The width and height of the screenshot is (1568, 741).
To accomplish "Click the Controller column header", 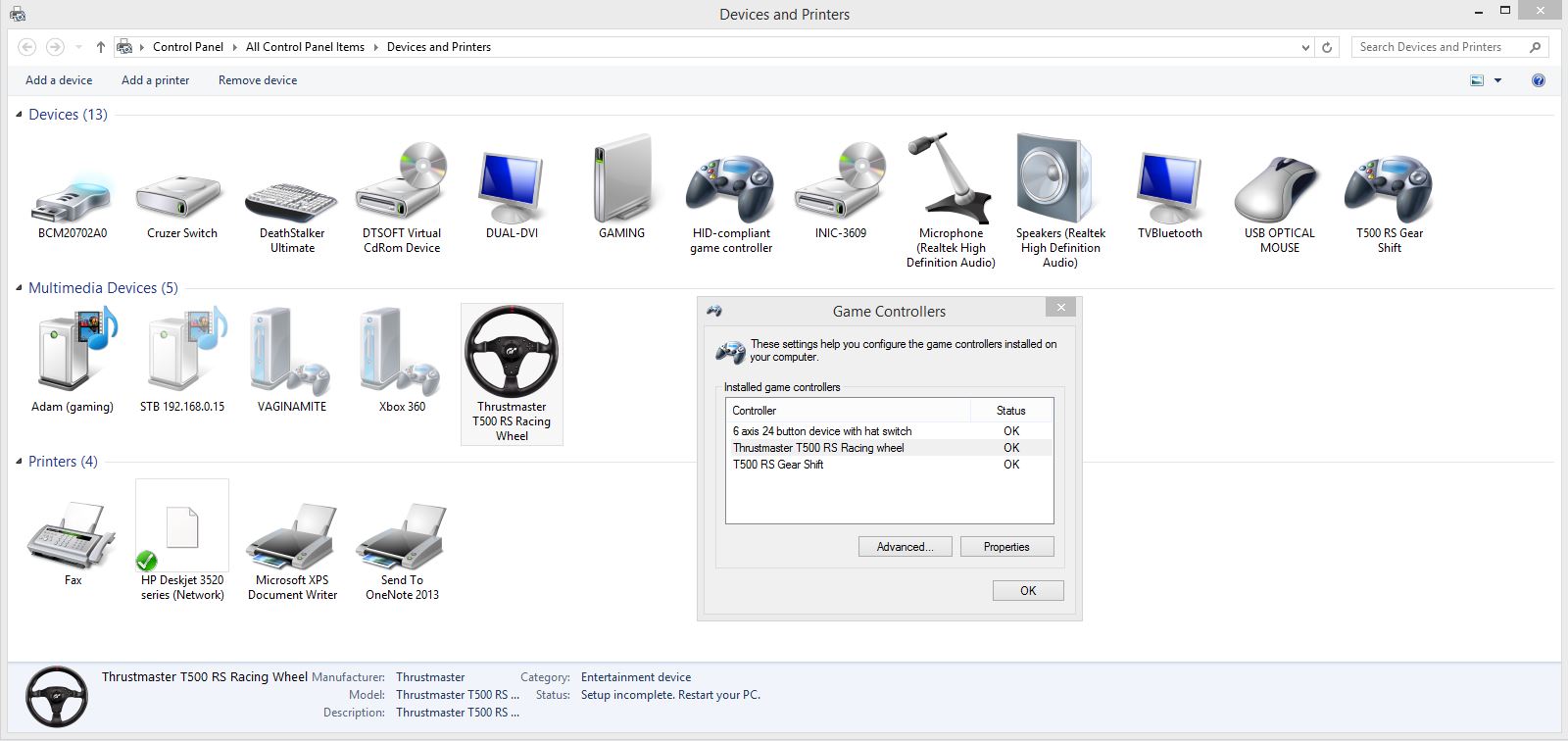I will click(849, 411).
